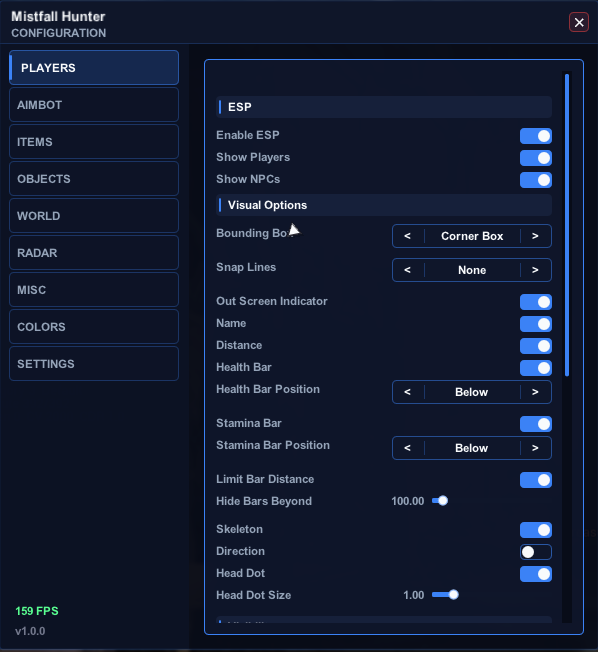Turn off the Show NPCs switch
Screen dimensions: 598x652
coord(536,180)
